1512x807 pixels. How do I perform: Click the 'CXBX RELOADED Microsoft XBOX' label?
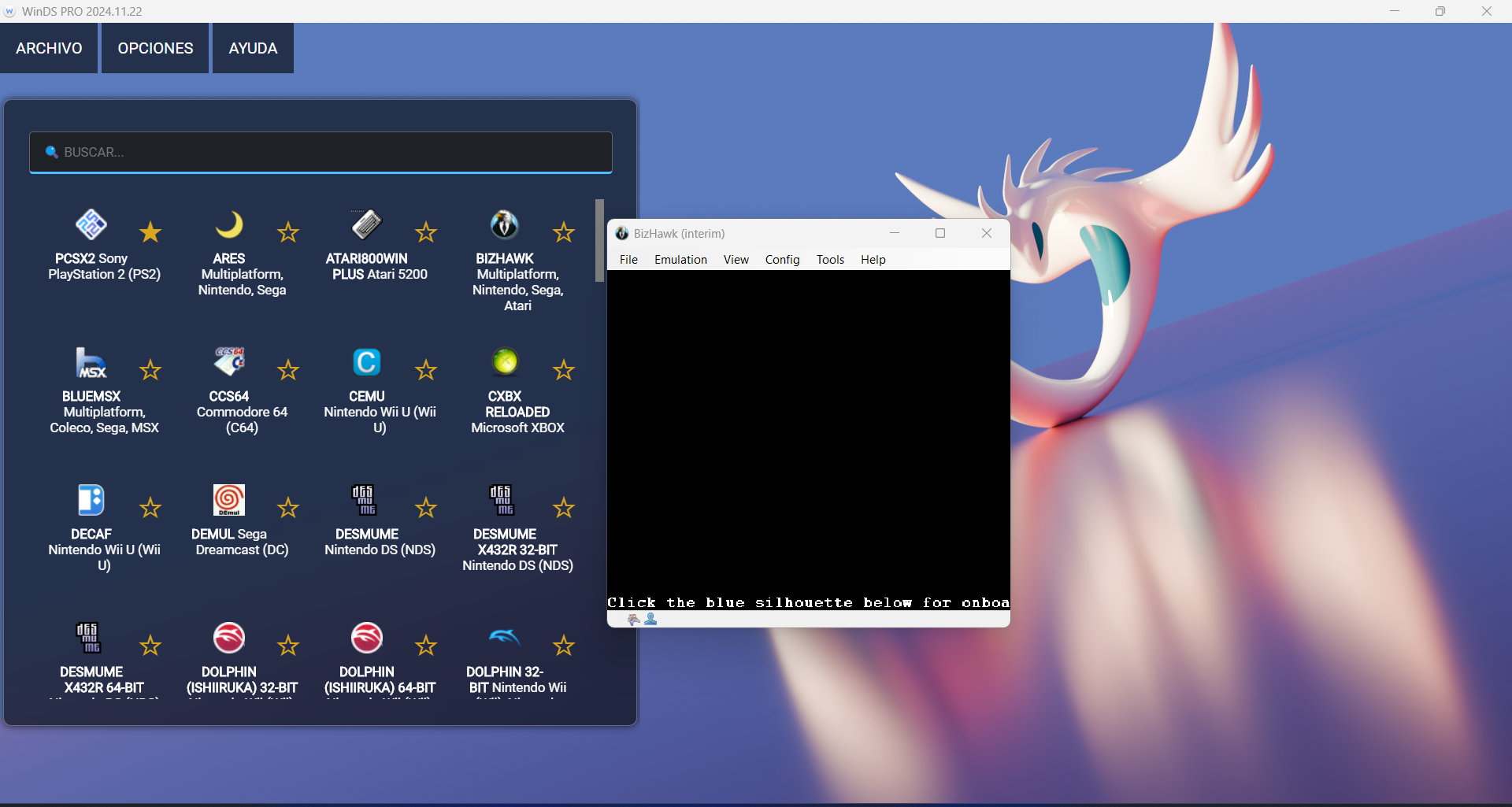(x=517, y=412)
